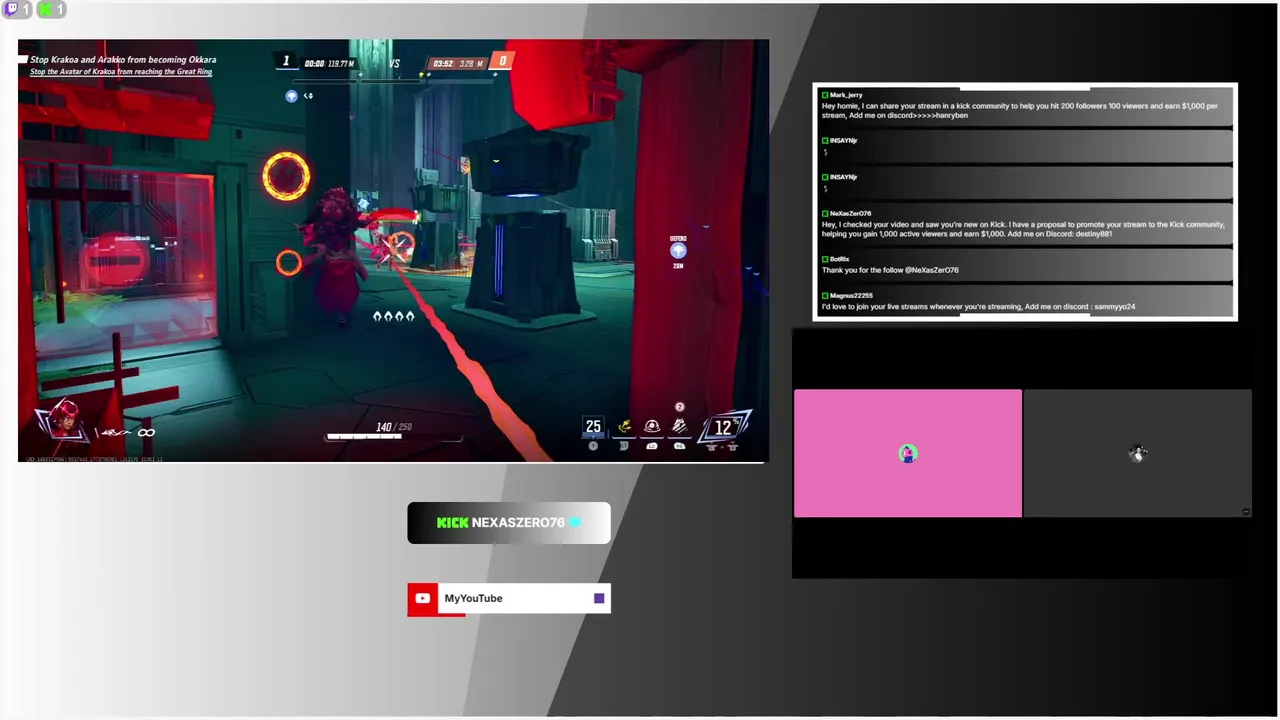Click the infinity ammo indicator
The image size is (1280, 720).
click(x=146, y=432)
